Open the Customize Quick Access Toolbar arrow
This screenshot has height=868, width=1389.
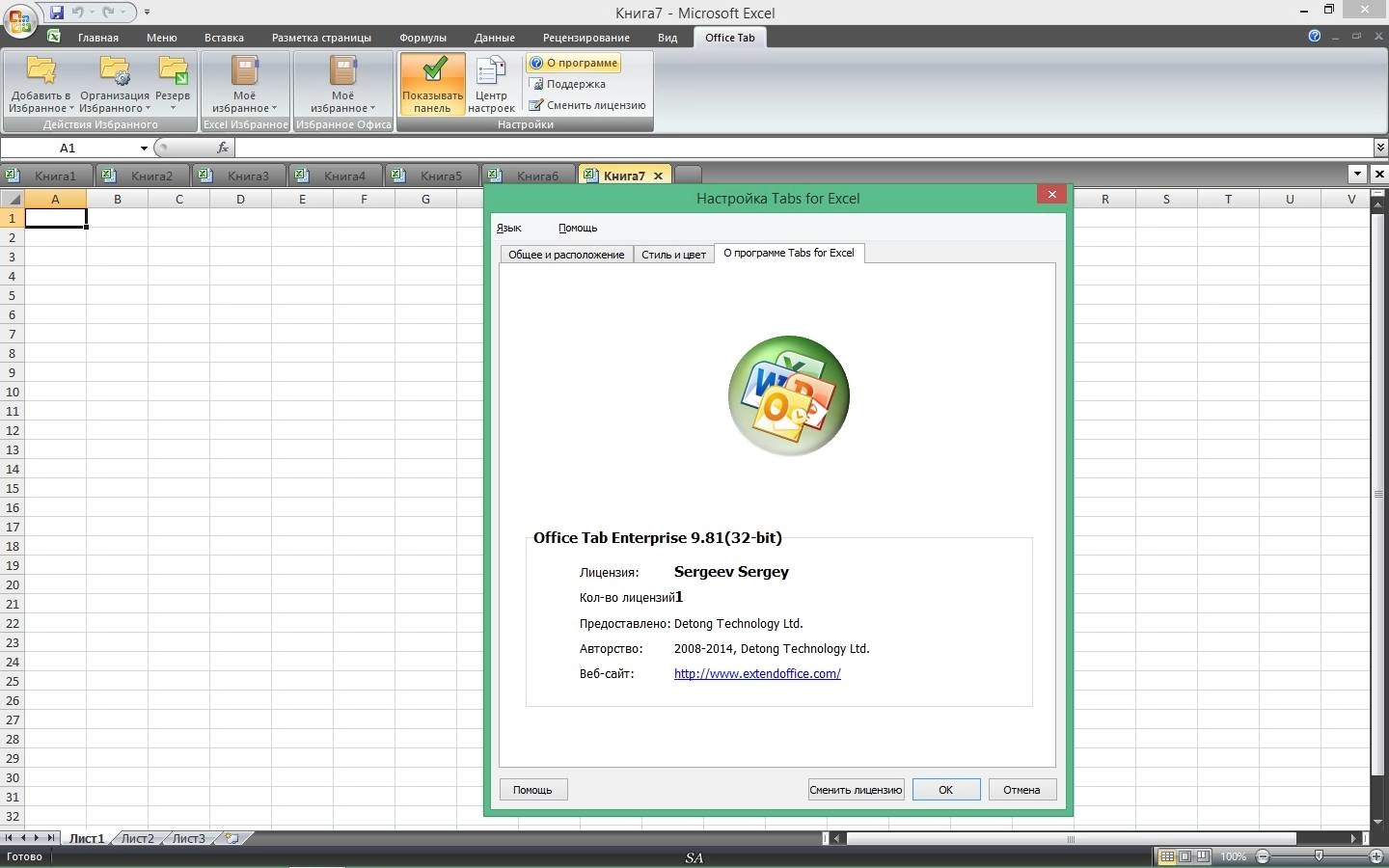click(147, 13)
